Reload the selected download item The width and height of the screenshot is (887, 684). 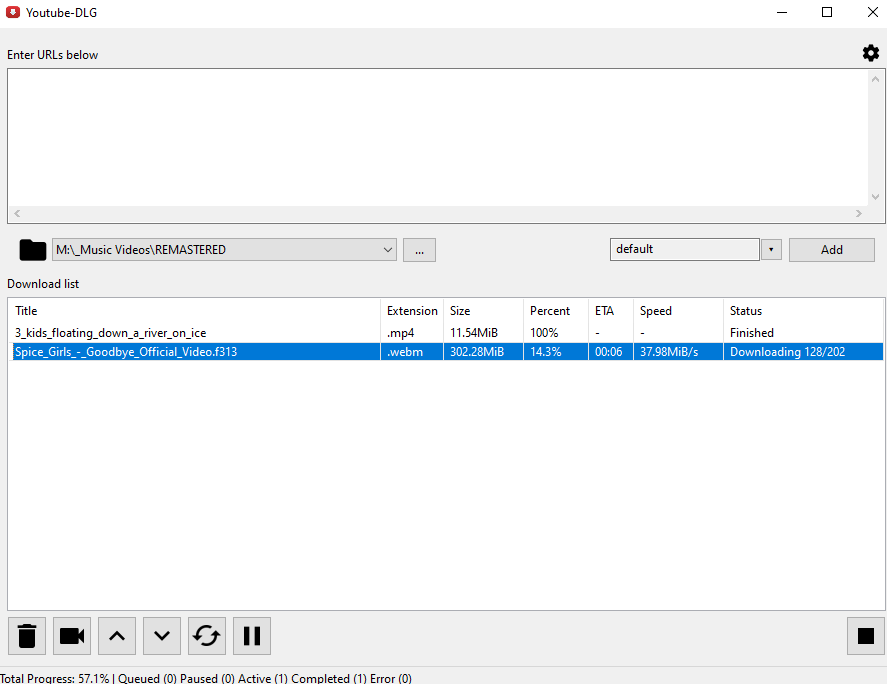click(206, 636)
